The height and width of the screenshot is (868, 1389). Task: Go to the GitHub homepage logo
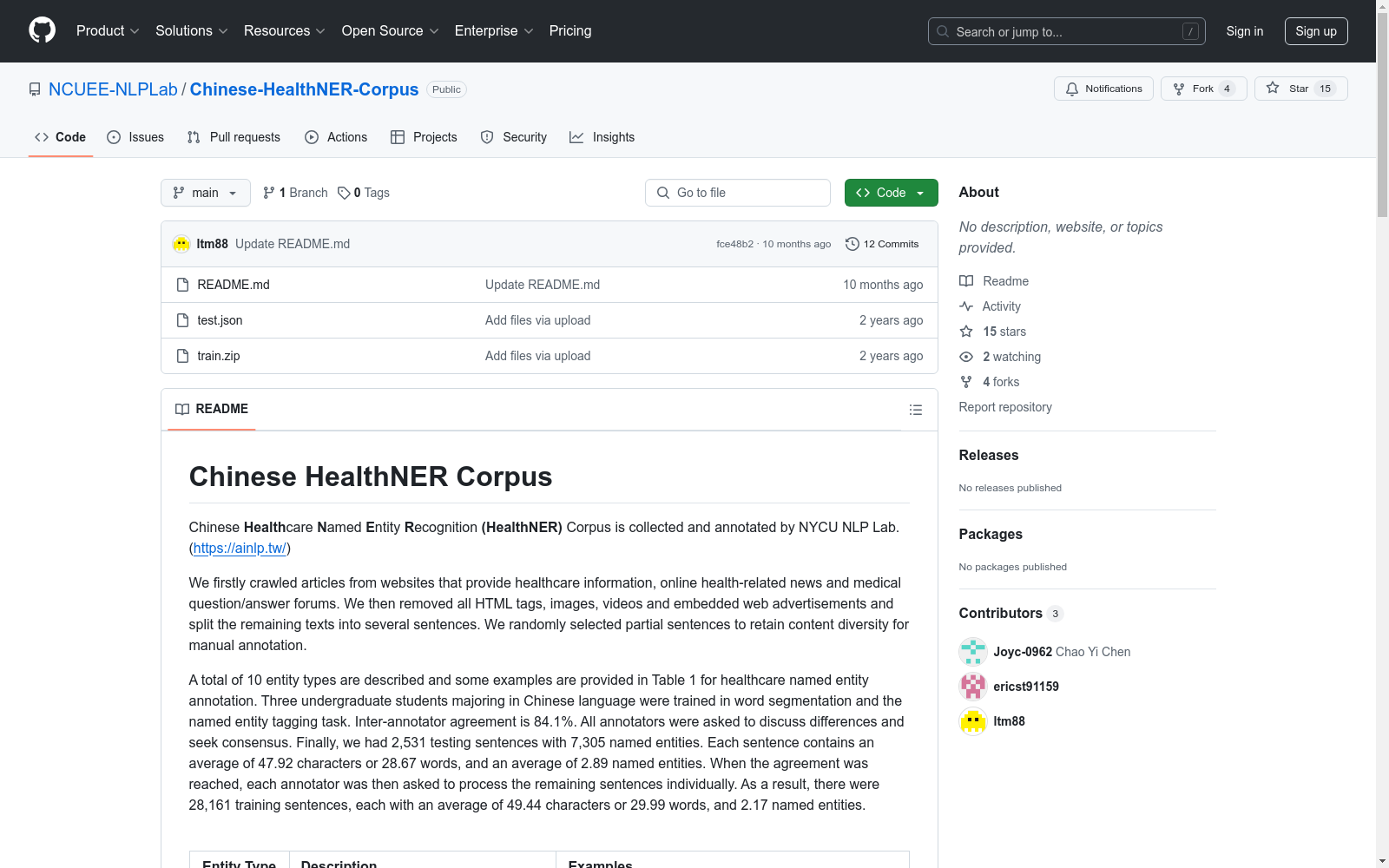[x=42, y=30]
